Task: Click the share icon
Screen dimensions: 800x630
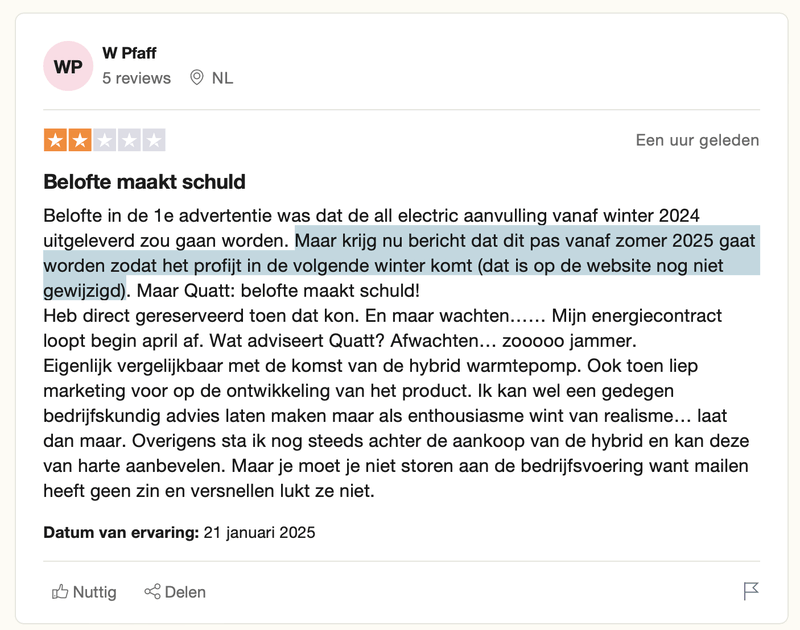Action: pyautogui.click(x=152, y=592)
